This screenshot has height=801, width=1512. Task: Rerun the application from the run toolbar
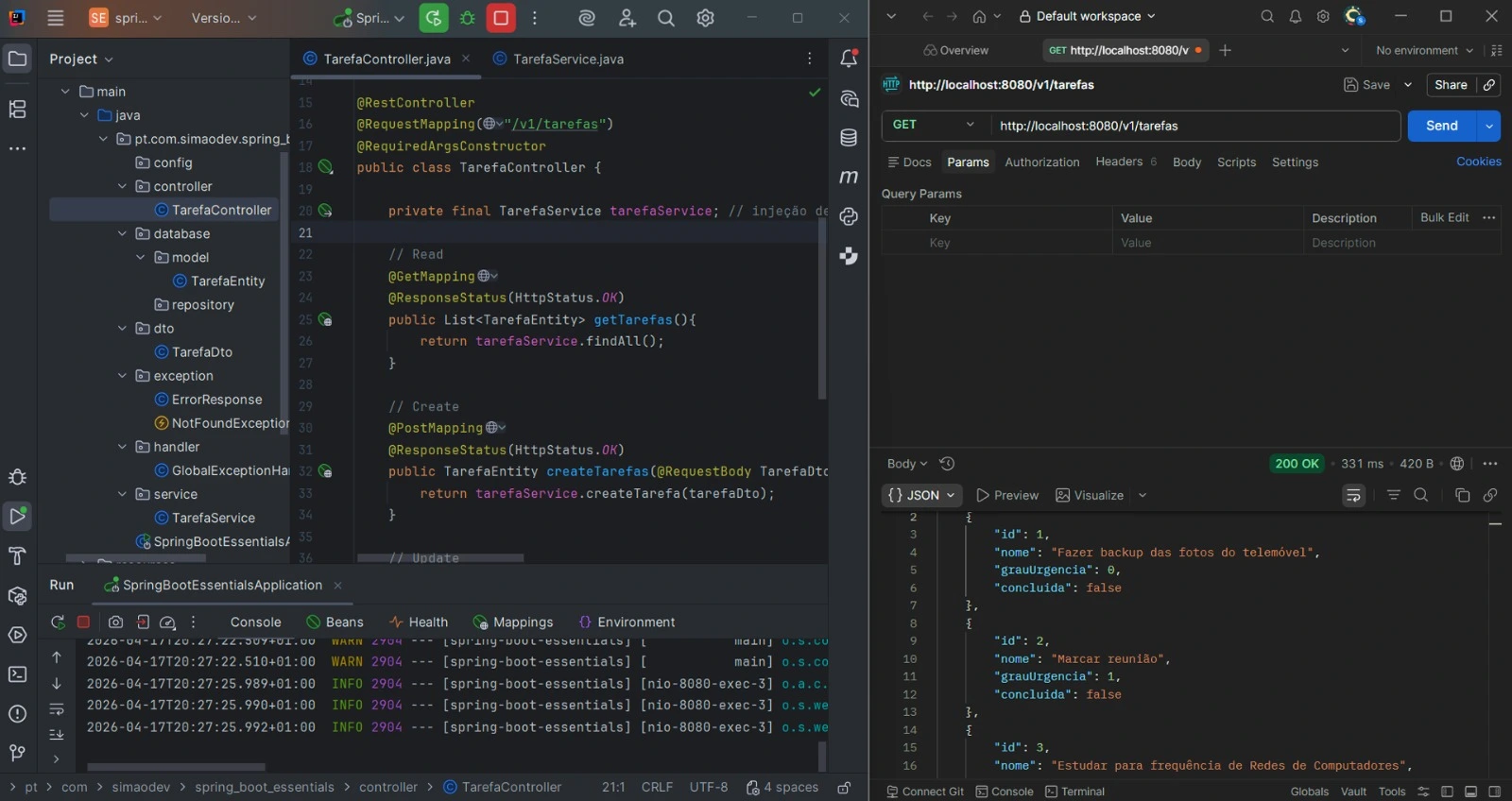(58, 622)
